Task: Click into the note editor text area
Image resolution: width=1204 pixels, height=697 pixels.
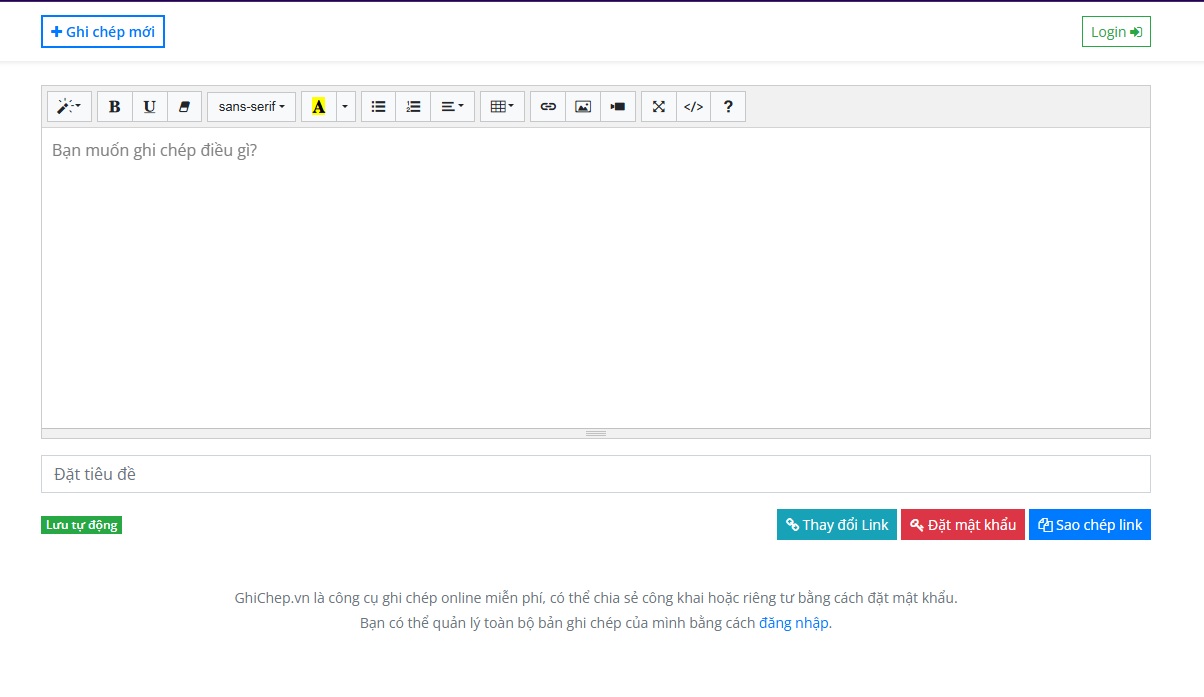Action: [x=596, y=278]
